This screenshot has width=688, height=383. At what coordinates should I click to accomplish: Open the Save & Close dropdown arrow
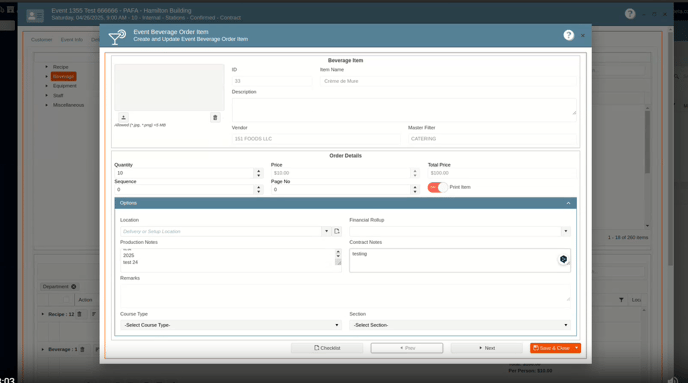pyautogui.click(x=577, y=348)
